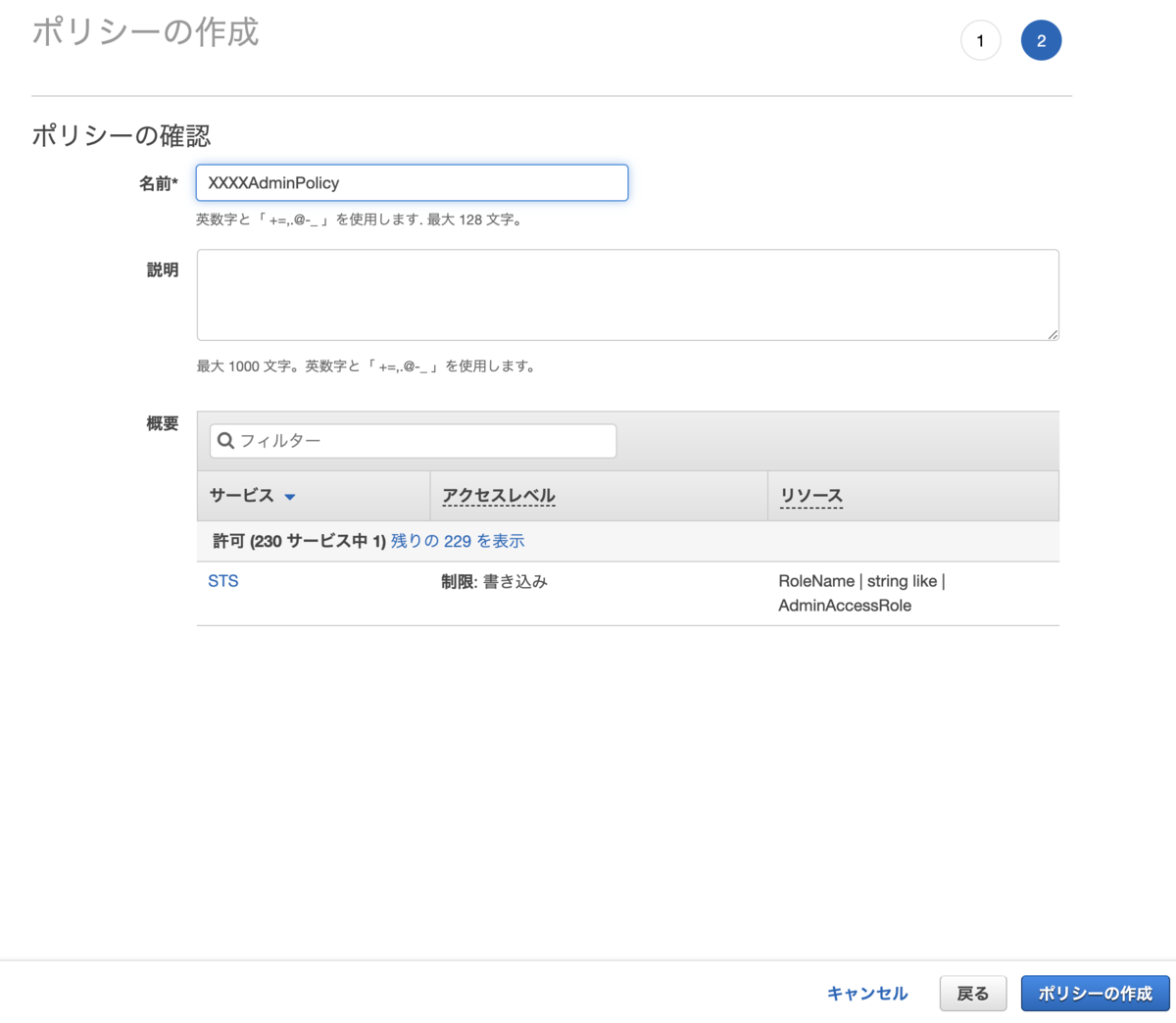The image size is (1176, 1023).
Task: Sort services using the サービス header triangle
Action: click(289, 497)
